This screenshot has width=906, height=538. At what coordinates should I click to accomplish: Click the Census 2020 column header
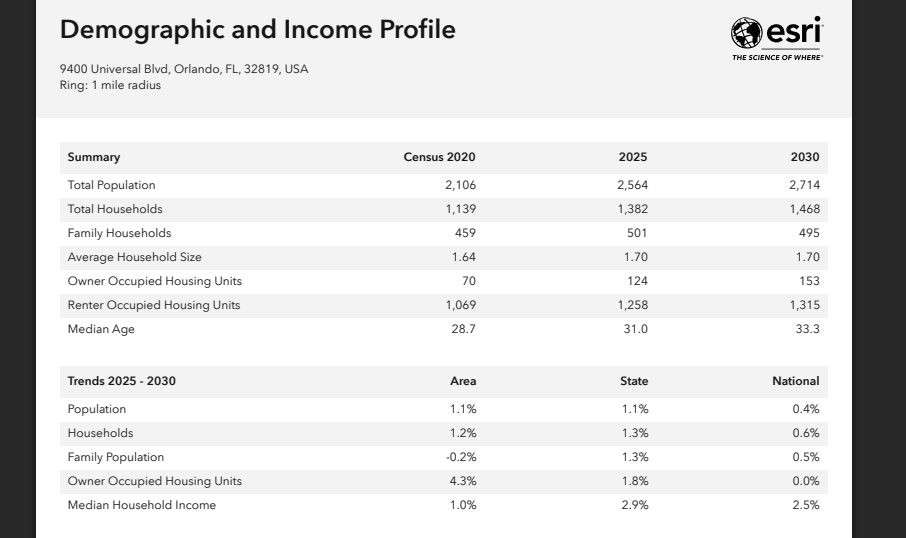tap(439, 157)
